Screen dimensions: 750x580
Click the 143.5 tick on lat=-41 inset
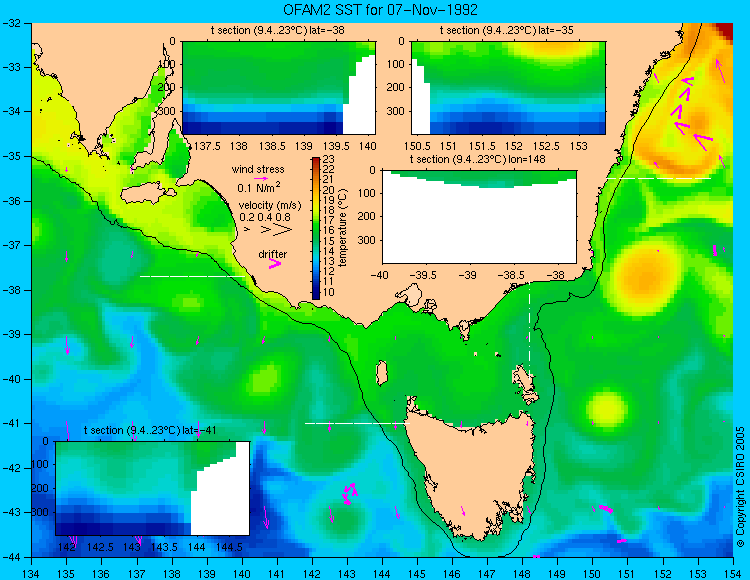165,547
